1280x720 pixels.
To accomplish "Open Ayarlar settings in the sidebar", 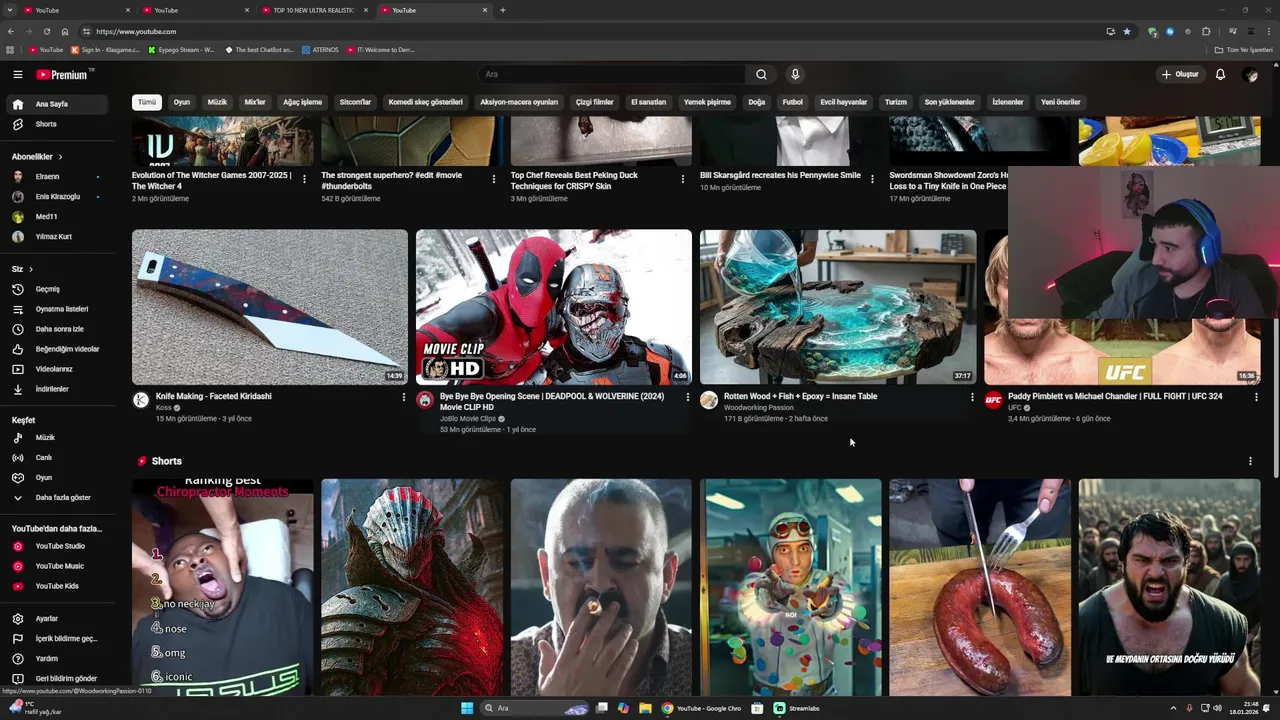I will click(58, 619).
